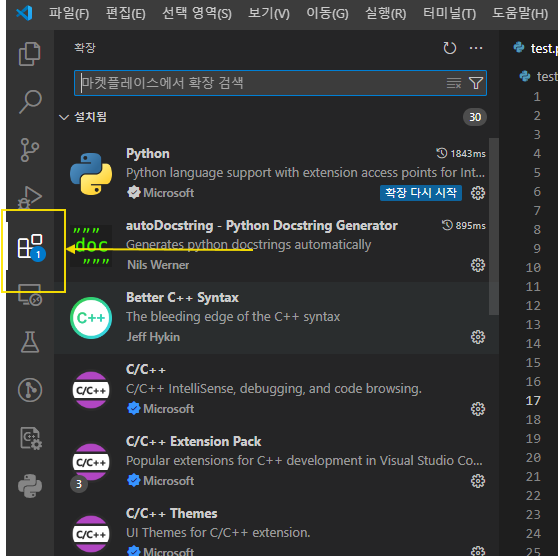Click editor line number 10

(x=533, y=267)
